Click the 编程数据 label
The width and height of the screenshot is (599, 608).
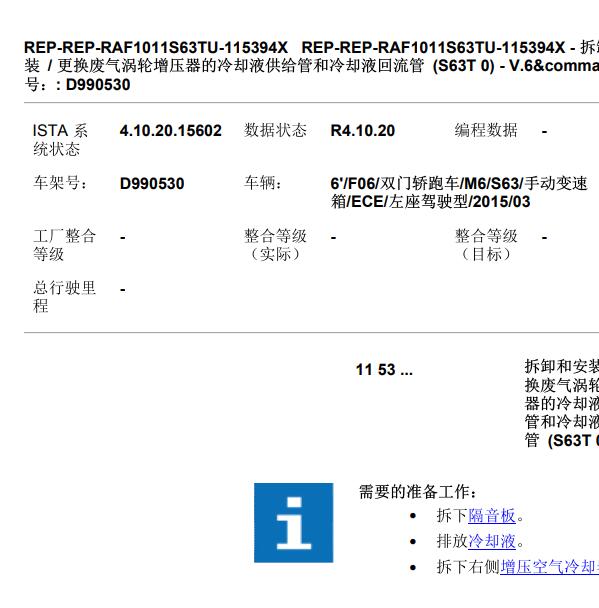486,130
